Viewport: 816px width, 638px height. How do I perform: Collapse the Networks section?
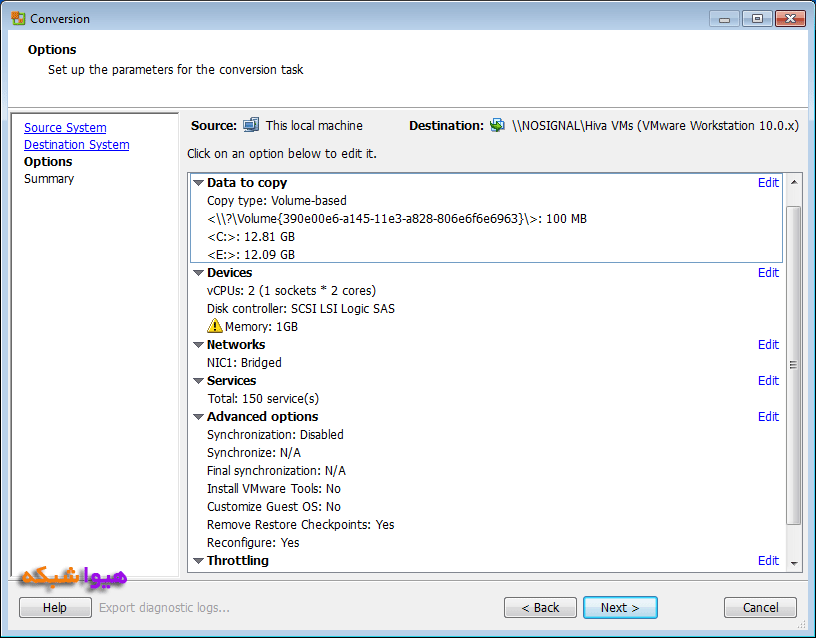pos(198,345)
